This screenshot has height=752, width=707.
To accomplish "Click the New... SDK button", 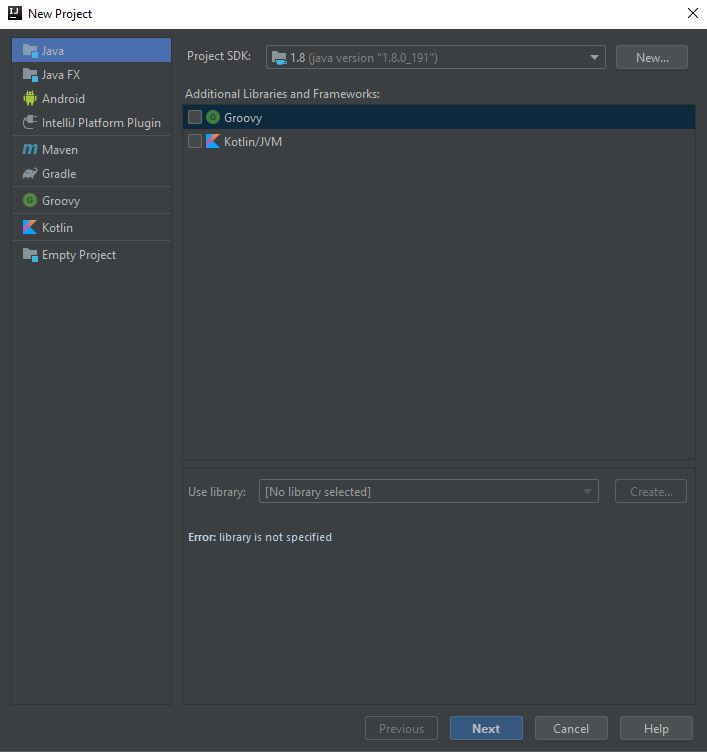I will (x=652, y=58).
